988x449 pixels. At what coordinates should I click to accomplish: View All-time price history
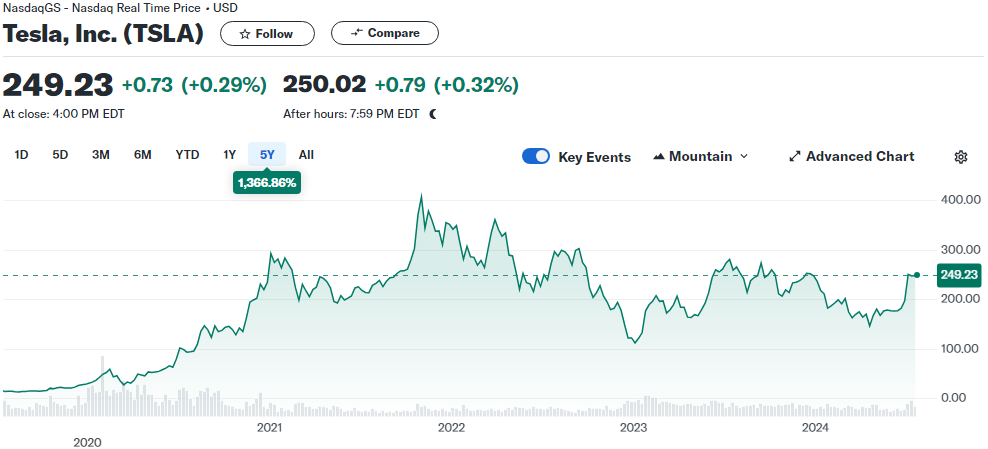tap(306, 155)
